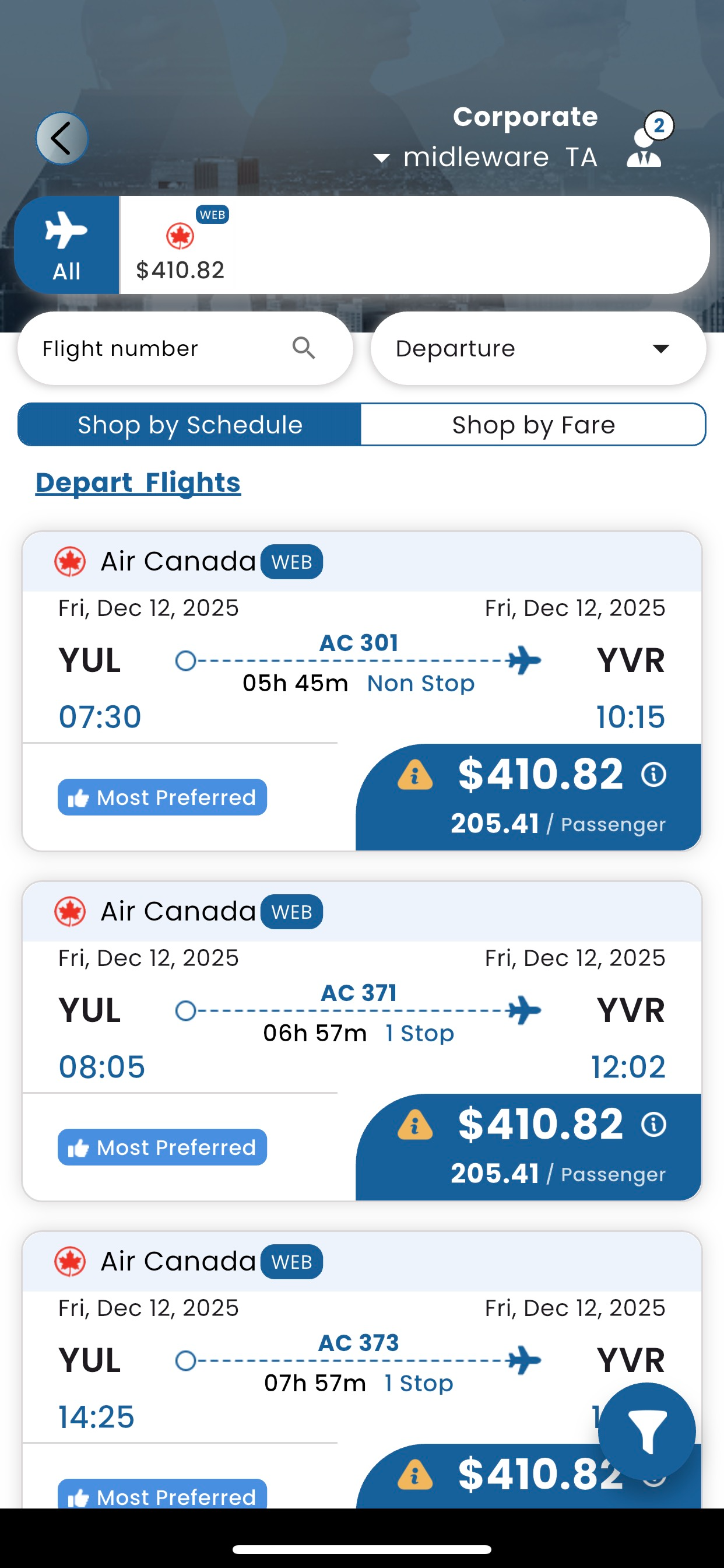The image size is (724, 1568).
Task: Tap warning icon on AC 301 price
Action: 415,775
